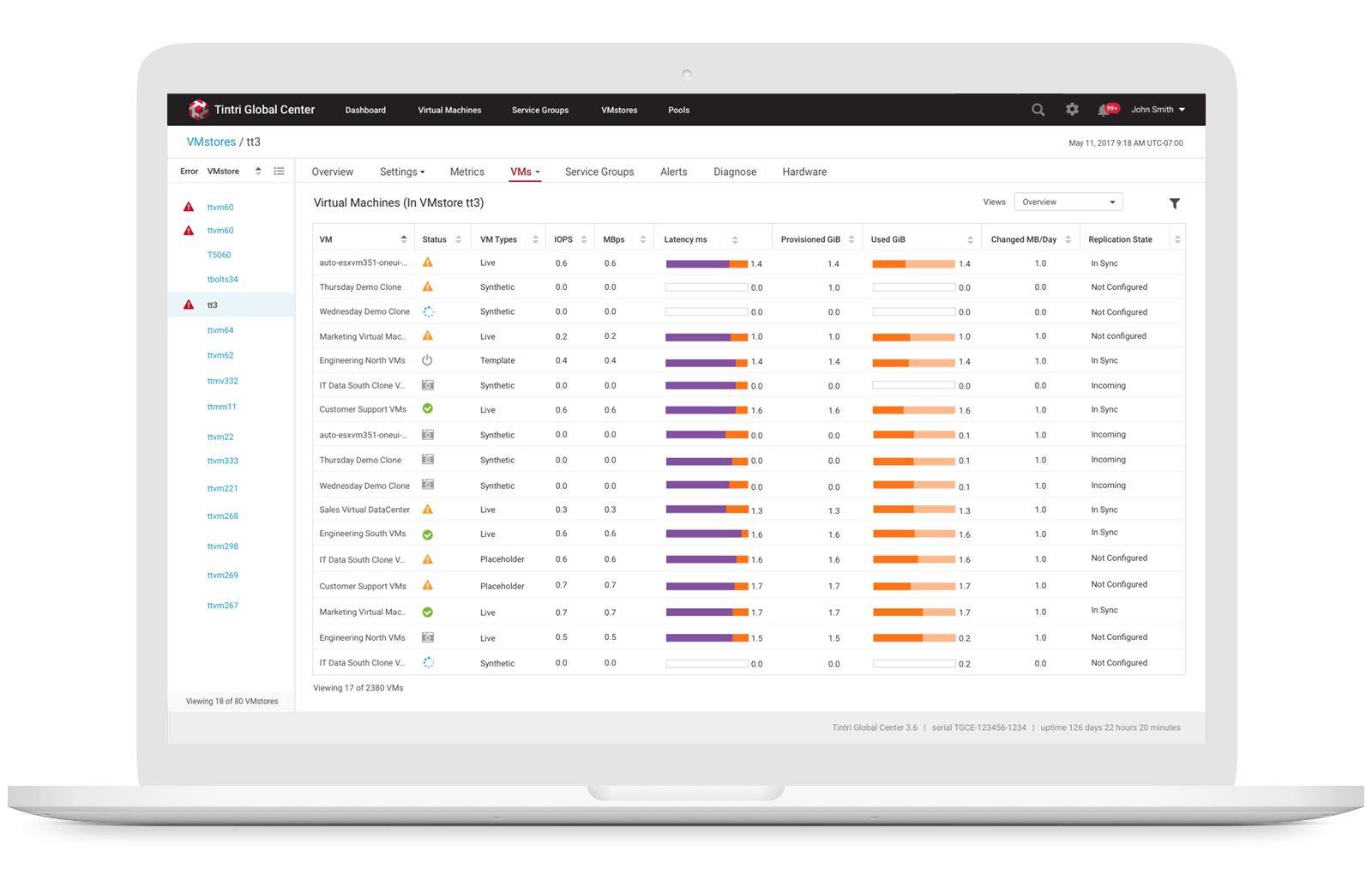Select tbolts34 in the VMstore list
The width and height of the screenshot is (1372, 893).
223,280
